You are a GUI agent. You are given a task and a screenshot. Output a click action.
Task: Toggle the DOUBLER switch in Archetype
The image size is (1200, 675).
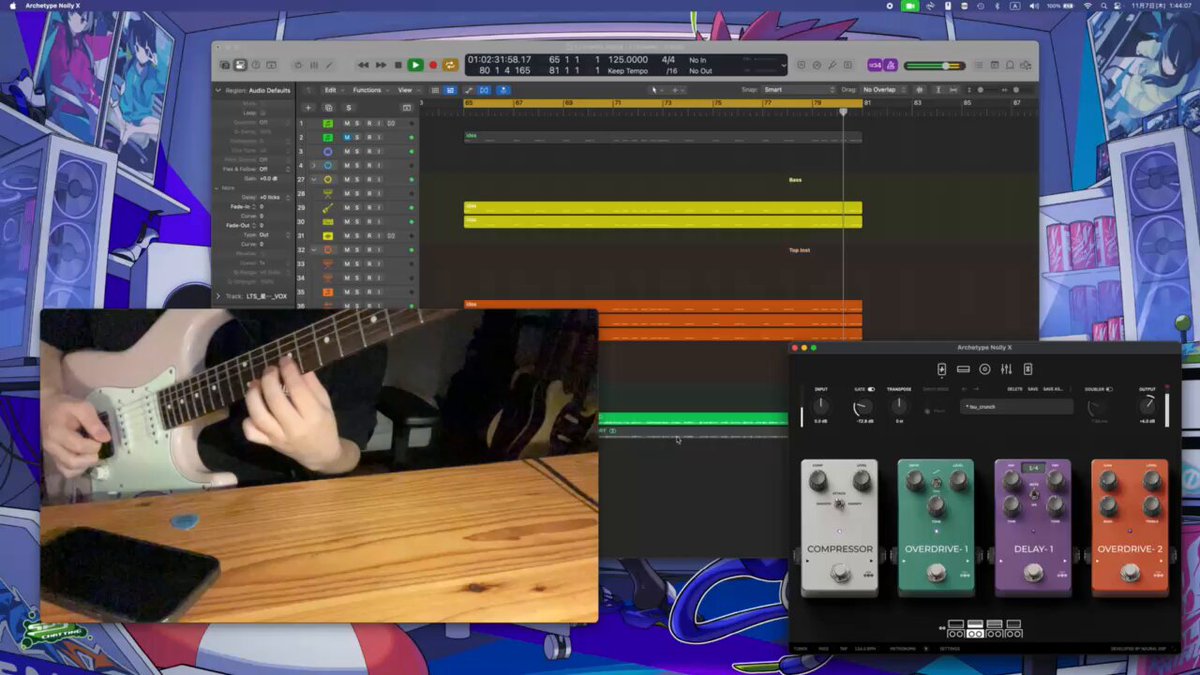pyautogui.click(x=1109, y=389)
